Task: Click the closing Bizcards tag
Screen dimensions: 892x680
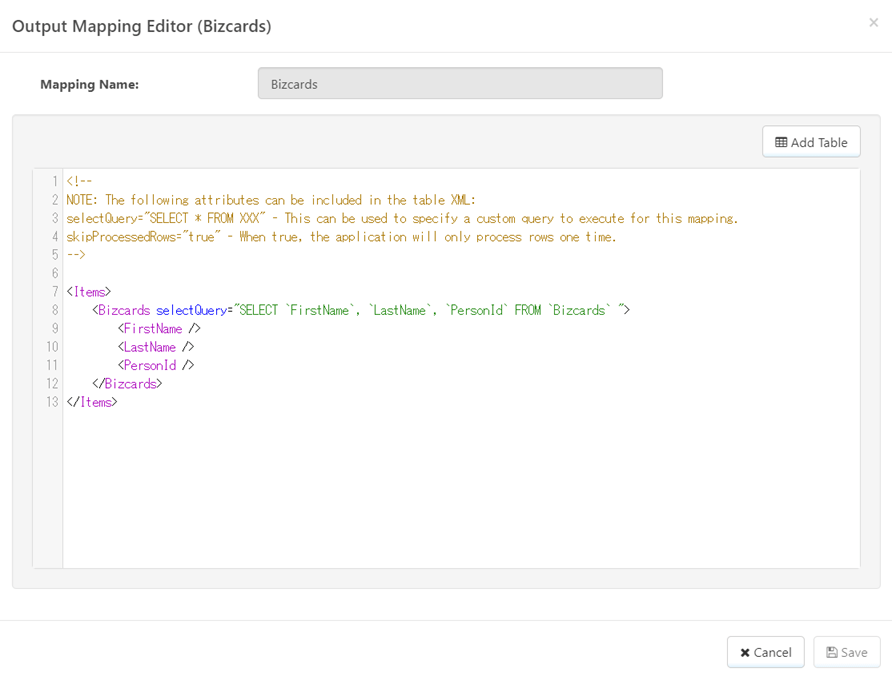Action: 129,384
